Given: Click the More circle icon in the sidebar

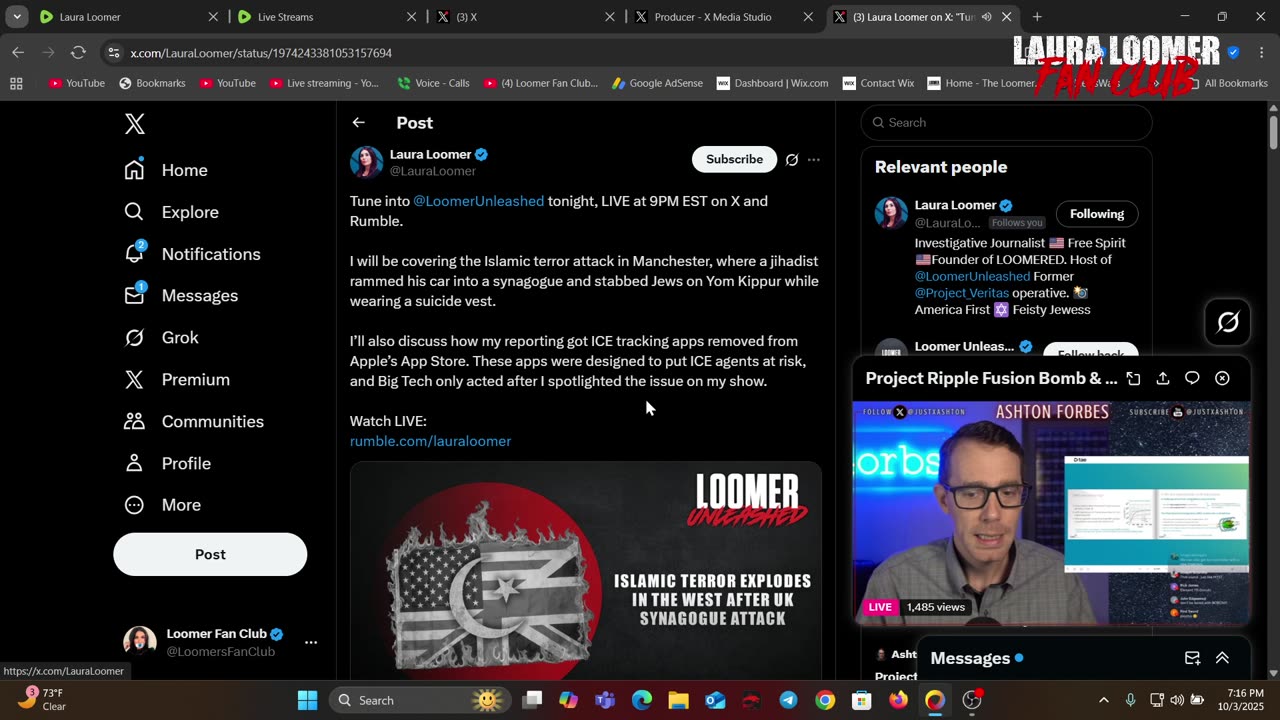Looking at the screenshot, I should [134, 505].
